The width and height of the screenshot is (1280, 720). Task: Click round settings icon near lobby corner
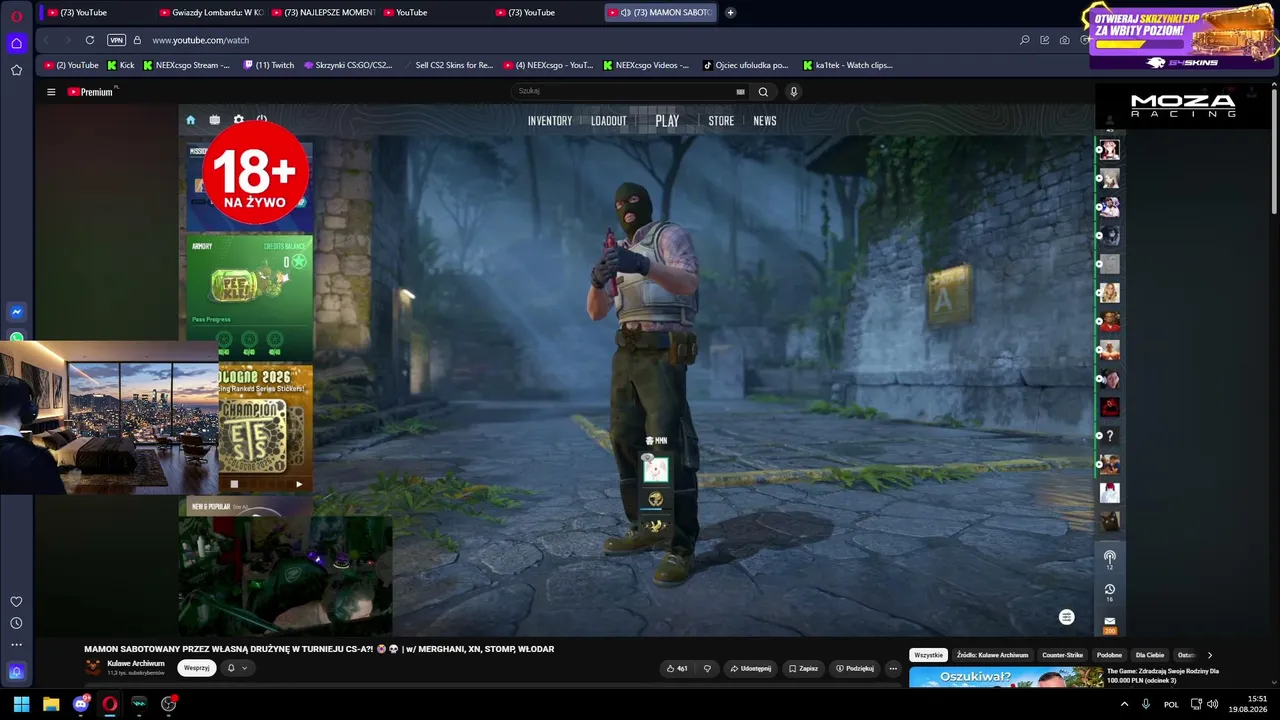(x=1066, y=617)
